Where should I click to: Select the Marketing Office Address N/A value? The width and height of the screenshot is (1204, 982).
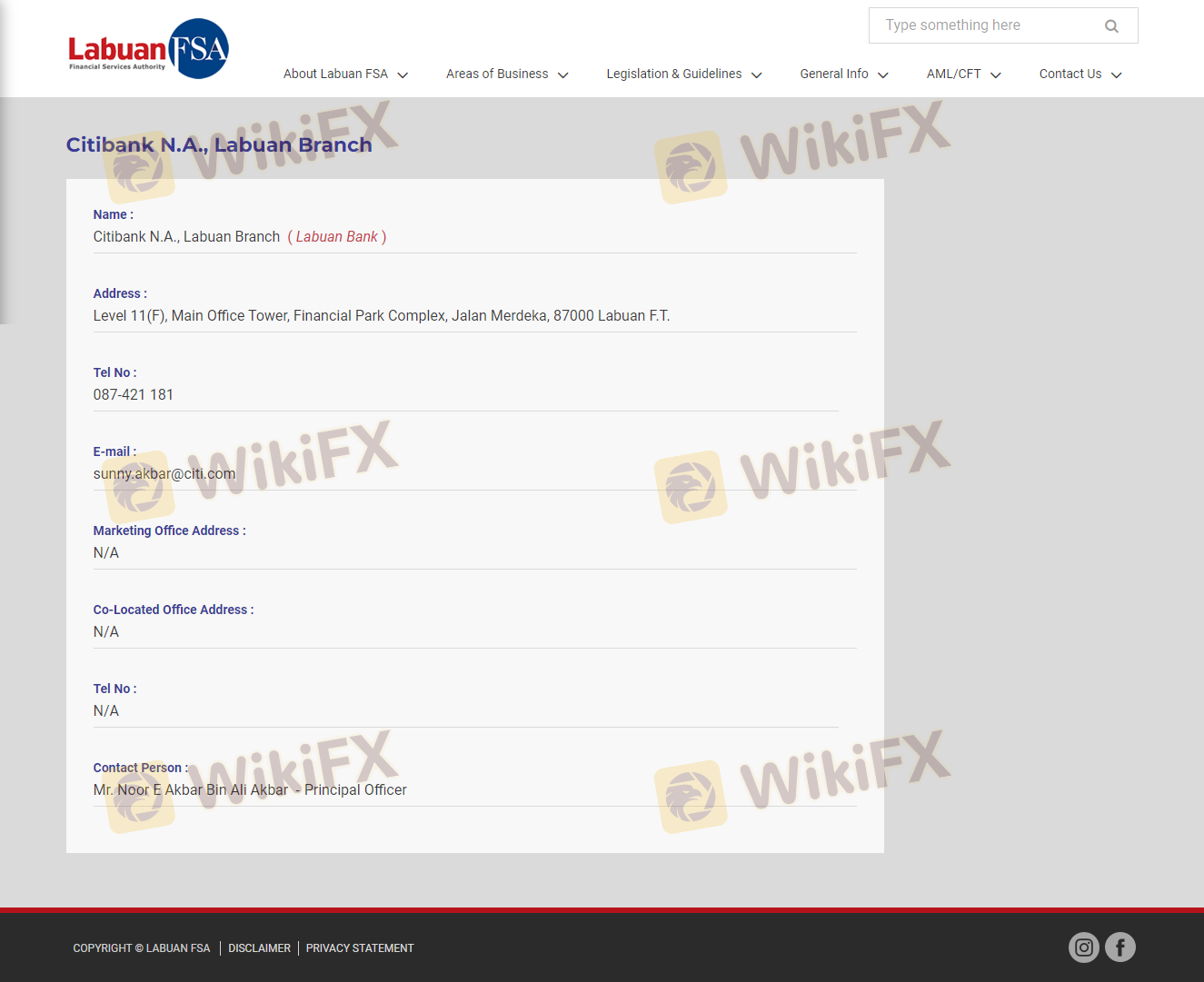106,552
